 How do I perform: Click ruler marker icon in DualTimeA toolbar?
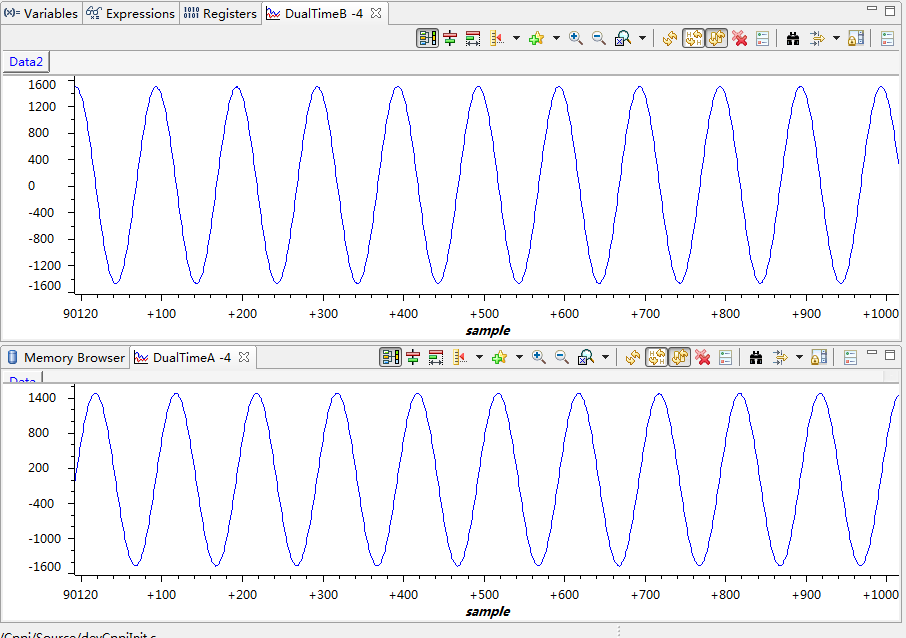click(x=460, y=358)
